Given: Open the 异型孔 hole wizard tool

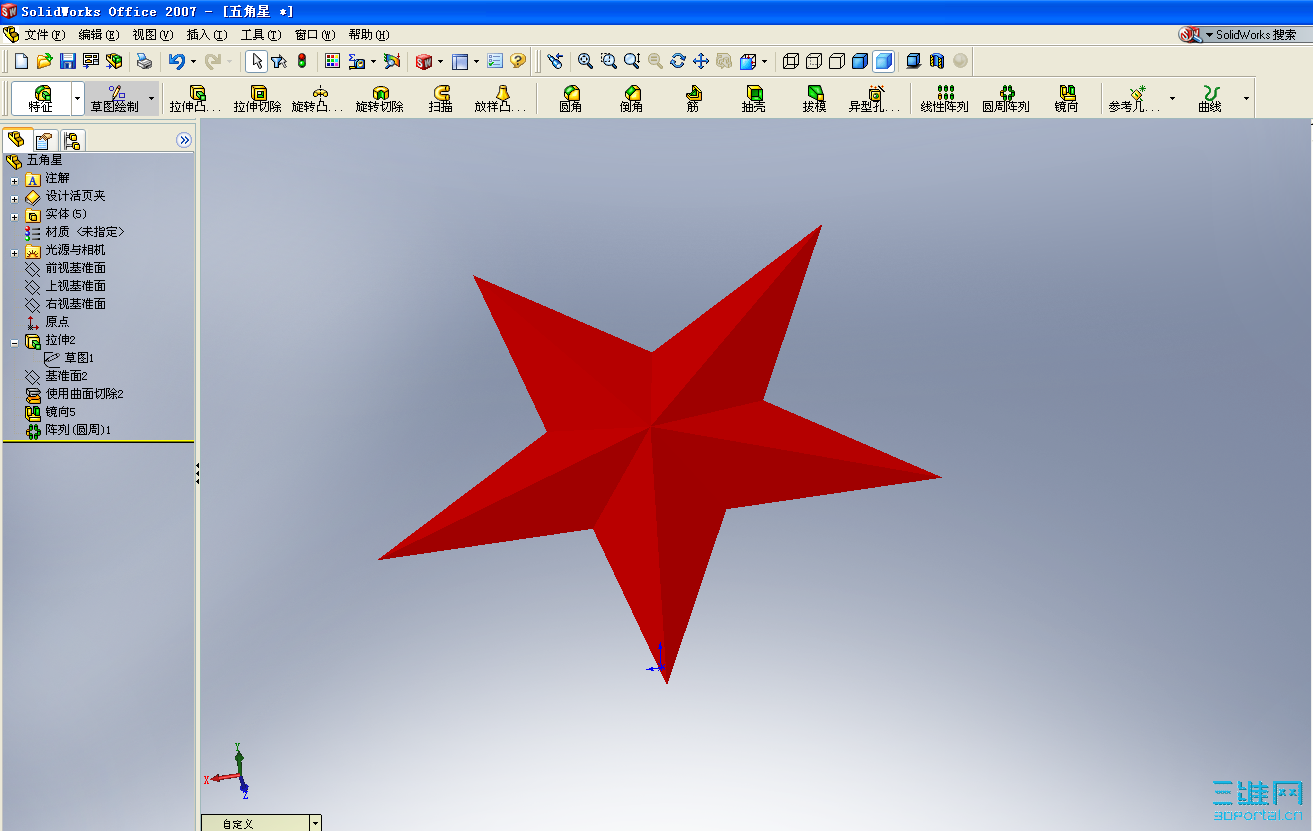Looking at the screenshot, I should pos(876,98).
